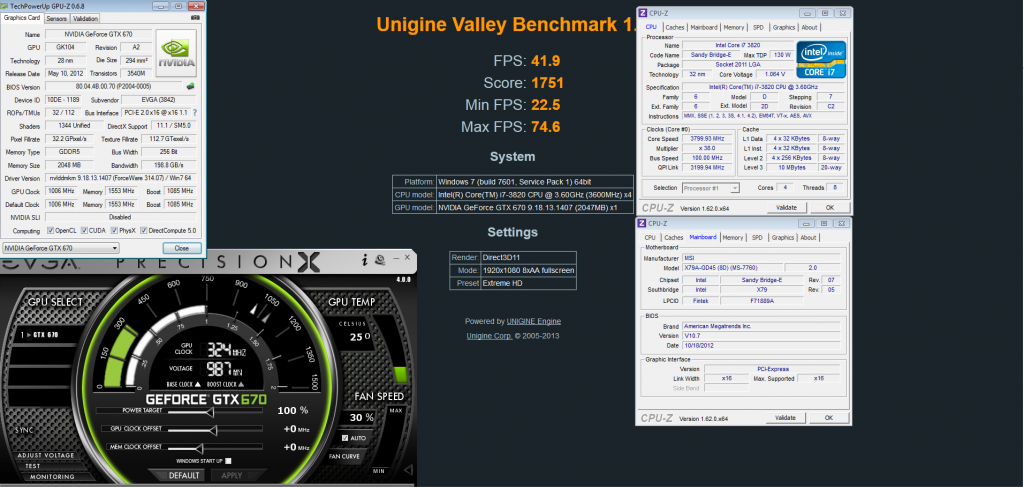This screenshot has width=1024, height=487.
Task: Open the SPD tab in top CPU-Z window
Action: coord(758,27)
